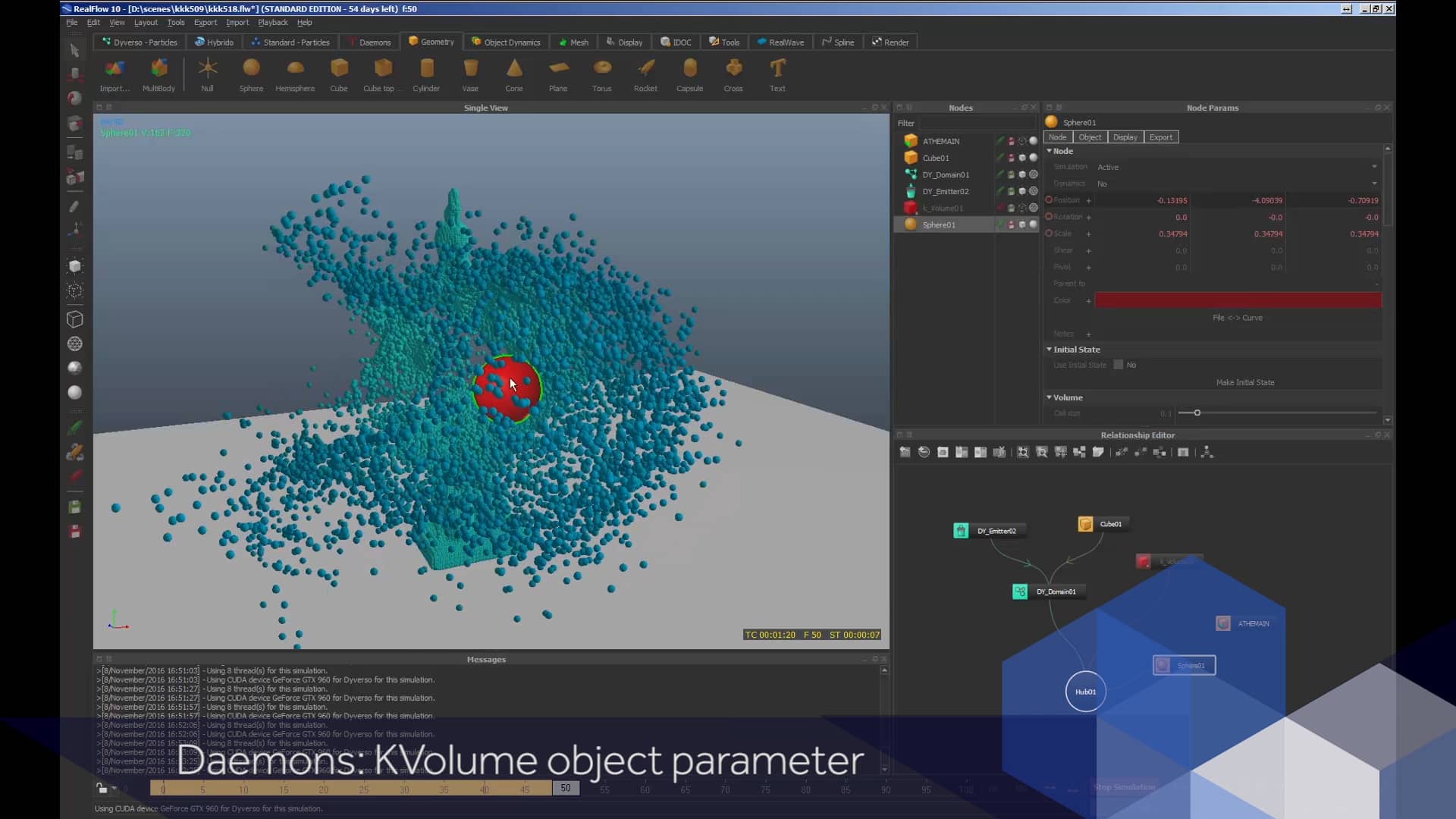This screenshot has width=1456, height=819.
Task: Open the Simulation Active dropdown
Action: click(1236, 167)
